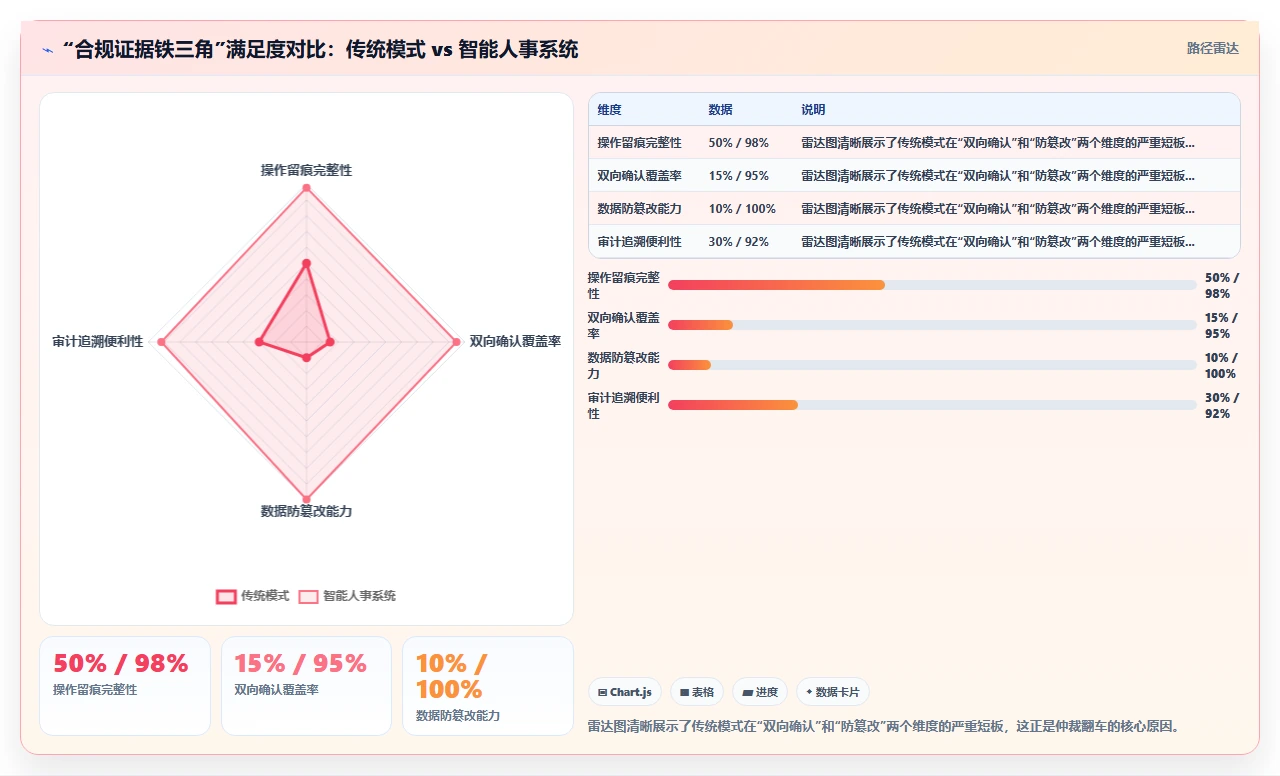Select the 说明 column header
This screenshot has width=1280, height=776.
[x=813, y=110]
